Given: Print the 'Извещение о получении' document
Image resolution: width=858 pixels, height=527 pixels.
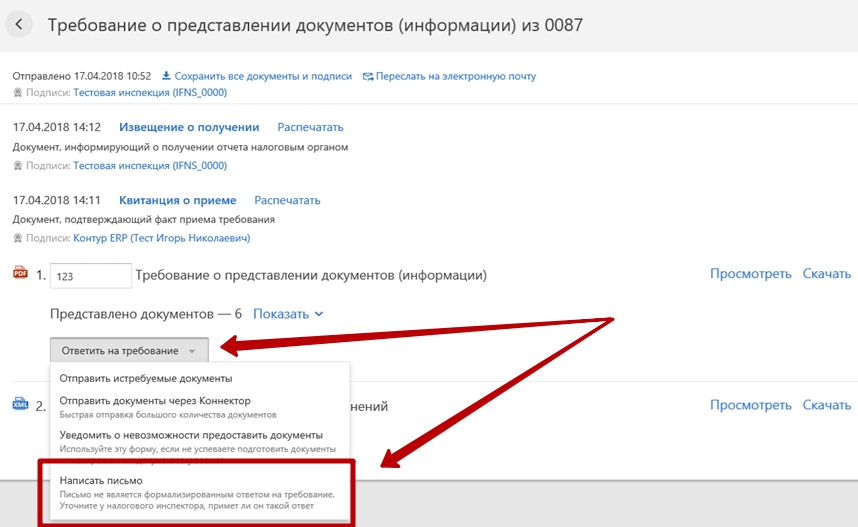Looking at the screenshot, I should (310, 127).
